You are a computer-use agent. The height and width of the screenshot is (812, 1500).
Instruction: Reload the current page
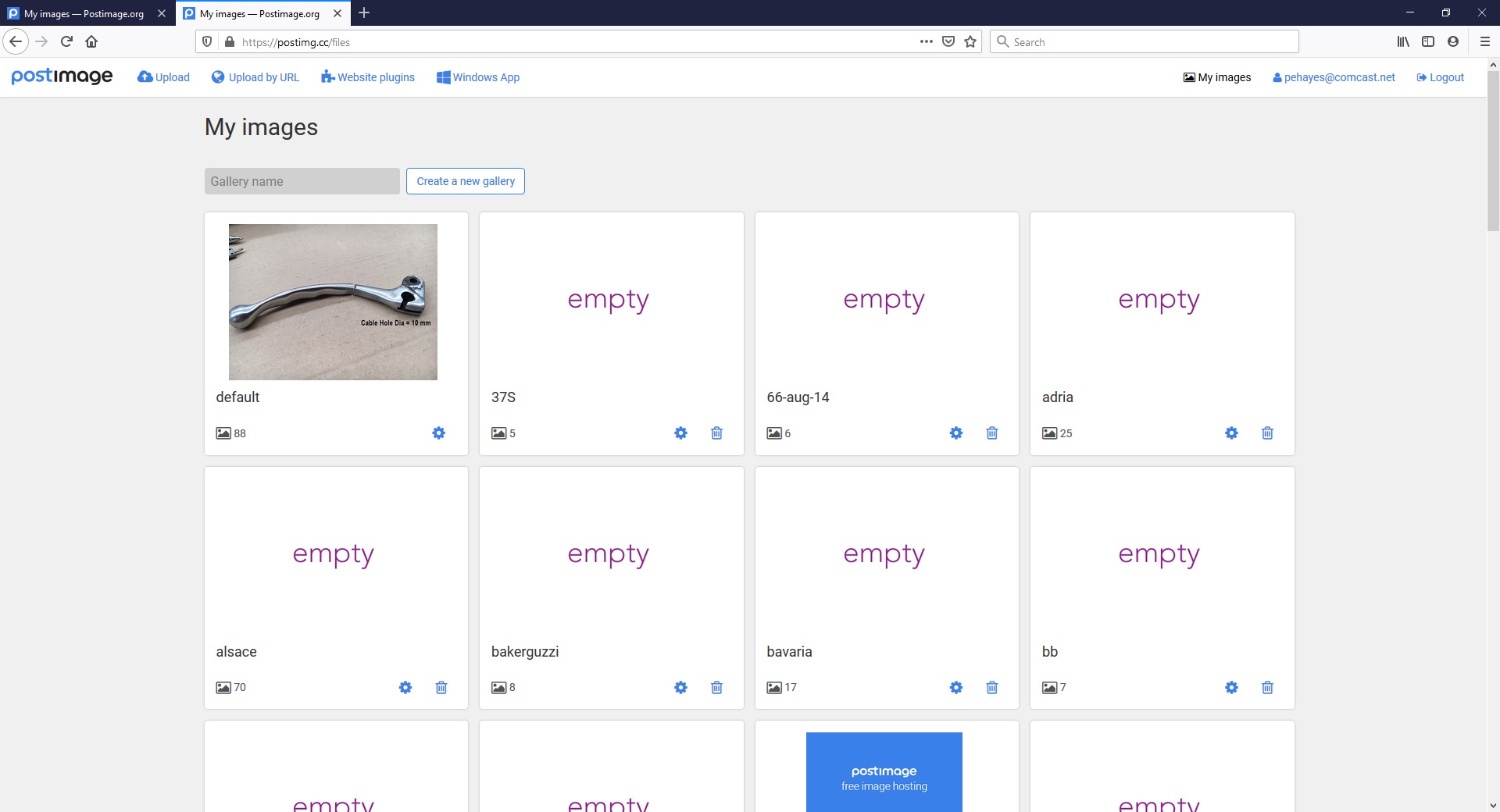point(67,41)
